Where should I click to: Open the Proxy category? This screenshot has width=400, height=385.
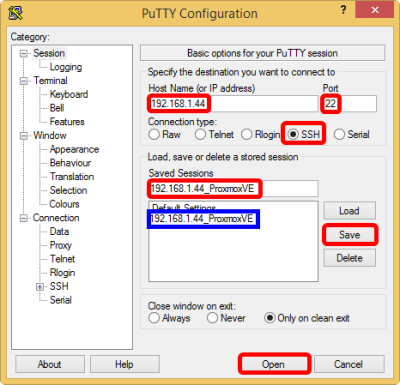tap(61, 245)
